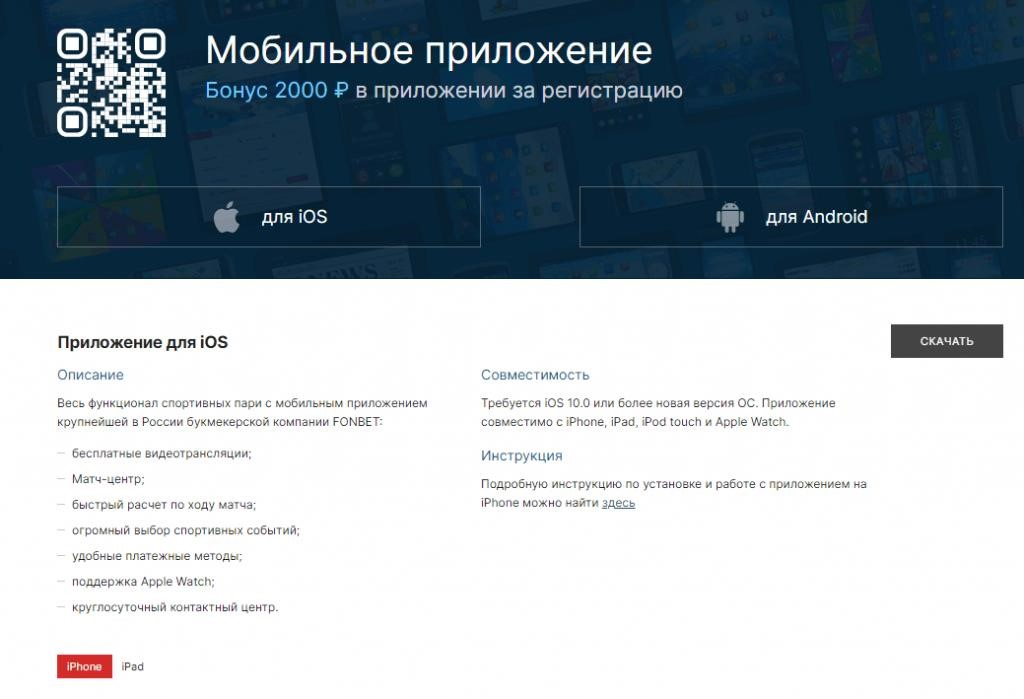Screen dimensions: 1024x699
Task: Click "быстрый расчет по ходу матча" item
Action: coord(164,505)
